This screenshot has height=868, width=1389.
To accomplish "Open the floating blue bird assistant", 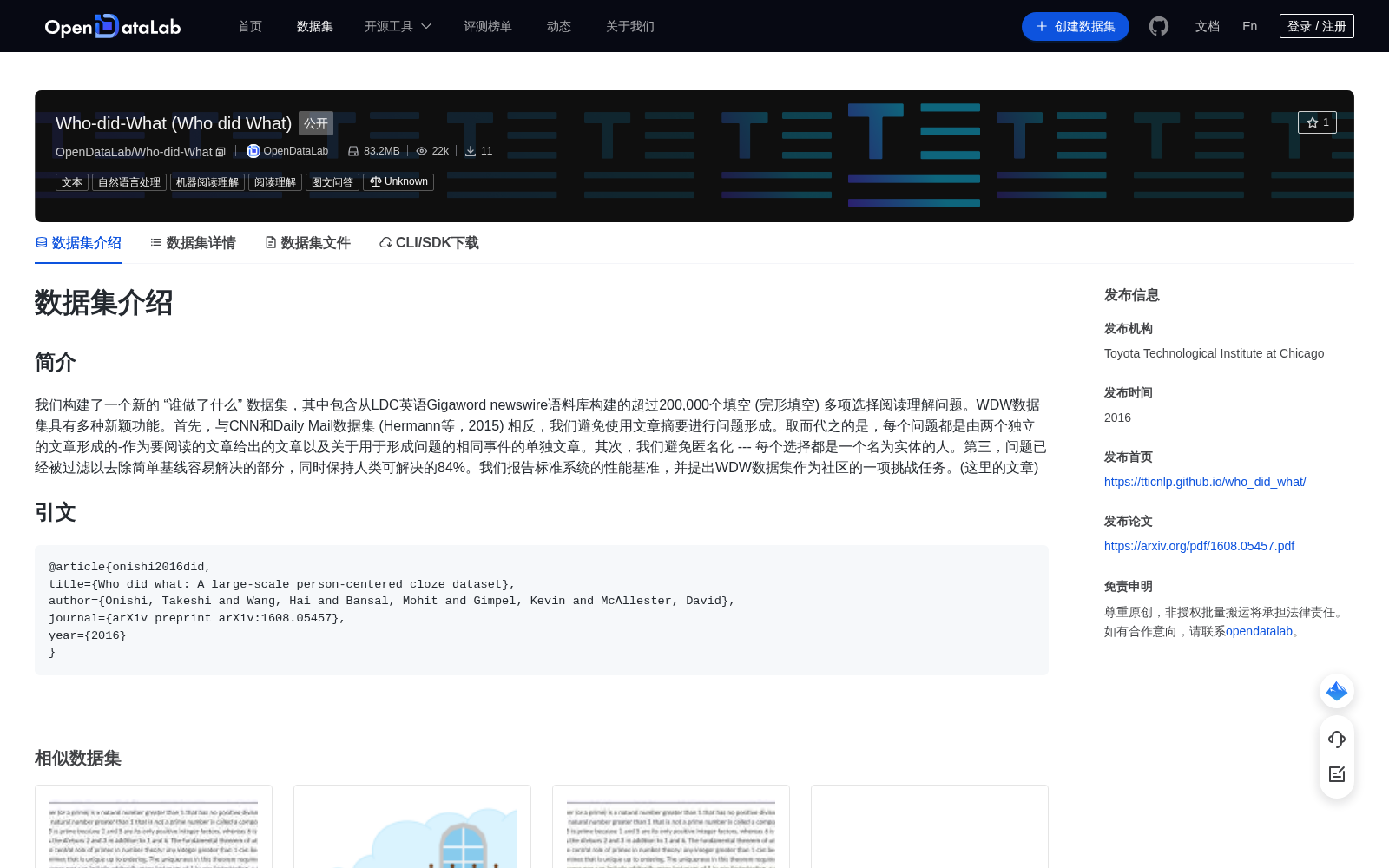I will tap(1337, 691).
